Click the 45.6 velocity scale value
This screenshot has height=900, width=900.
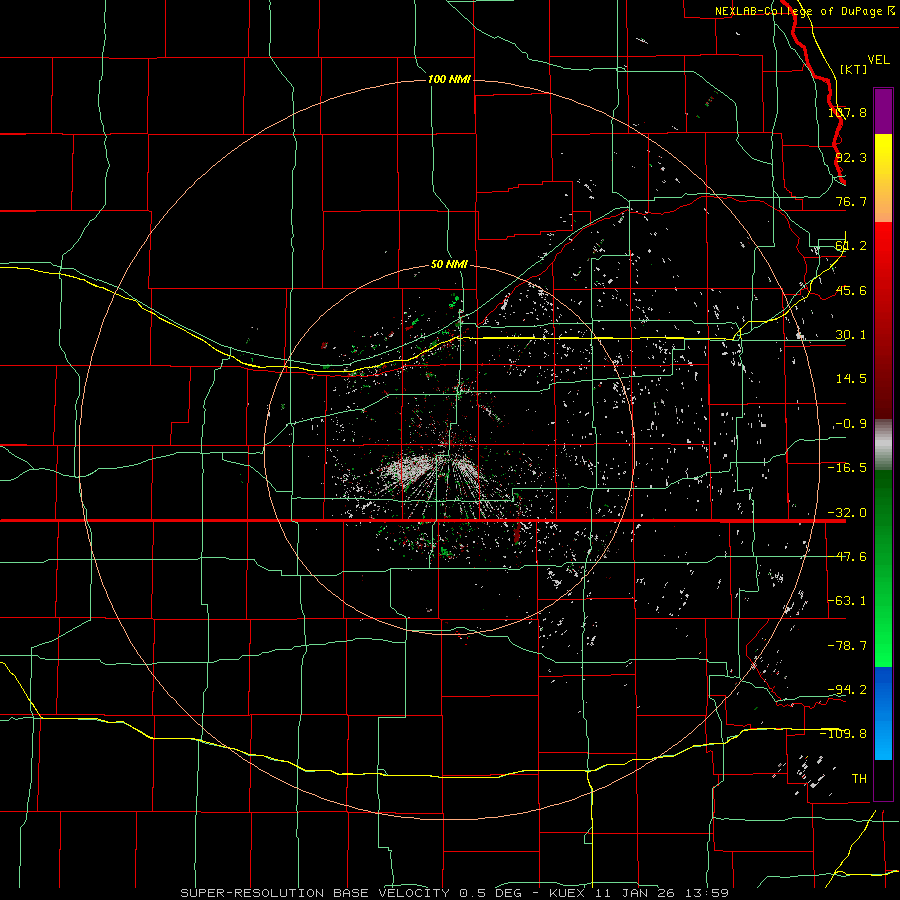click(851, 290)
